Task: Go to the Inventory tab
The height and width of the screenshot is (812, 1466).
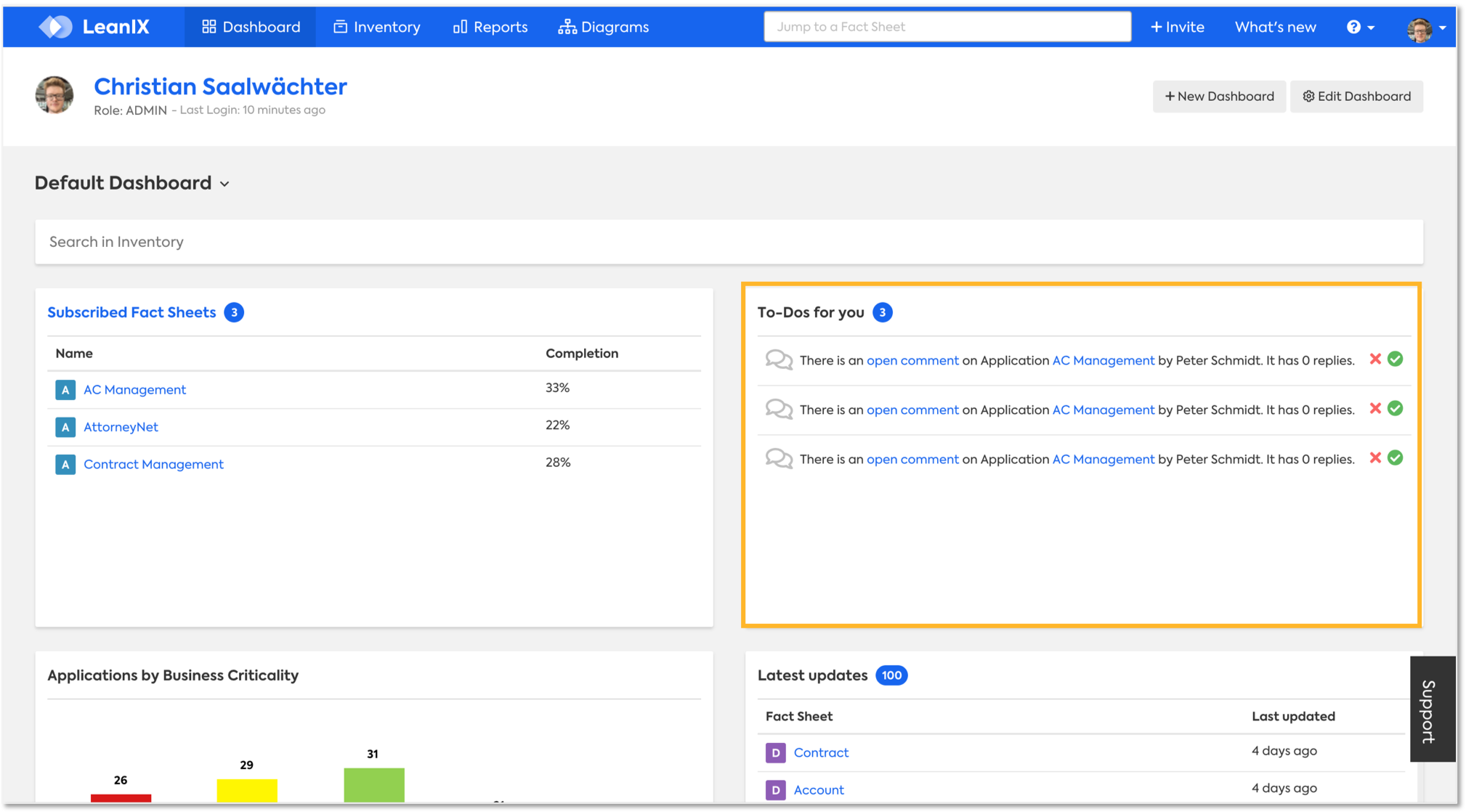Action: coord(376,27)
